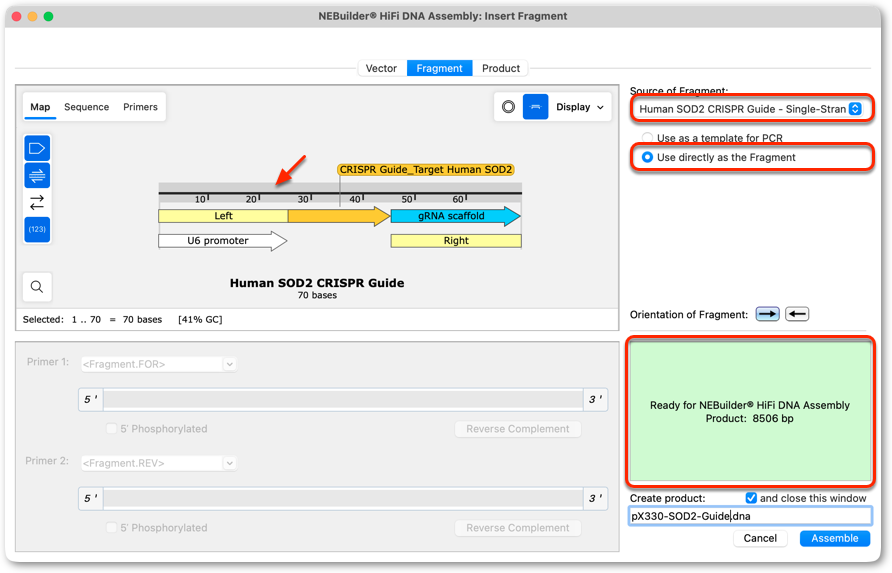
Task: Set fragment orientation to forward arrow
Action: 767,314
